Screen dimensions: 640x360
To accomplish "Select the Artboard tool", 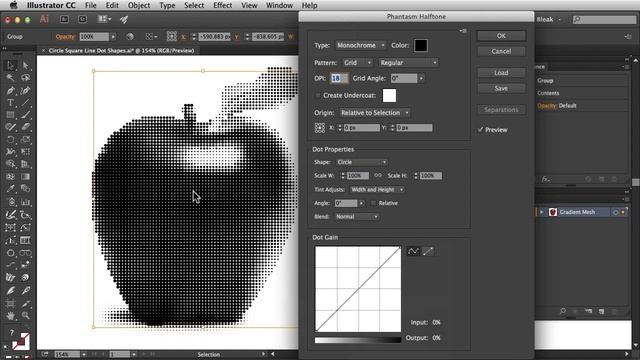I will coord(10,303).
